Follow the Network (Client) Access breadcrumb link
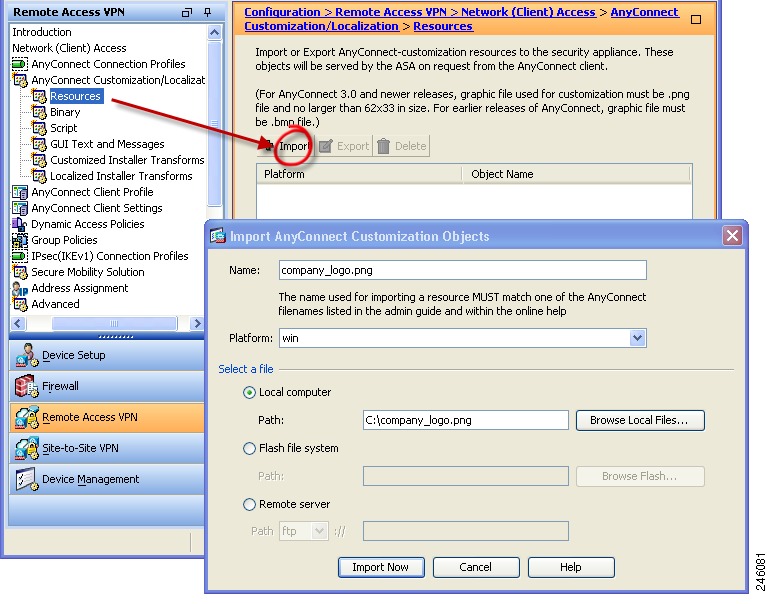Viewport: 767px width, 604px height. click(x=528, y=12)
